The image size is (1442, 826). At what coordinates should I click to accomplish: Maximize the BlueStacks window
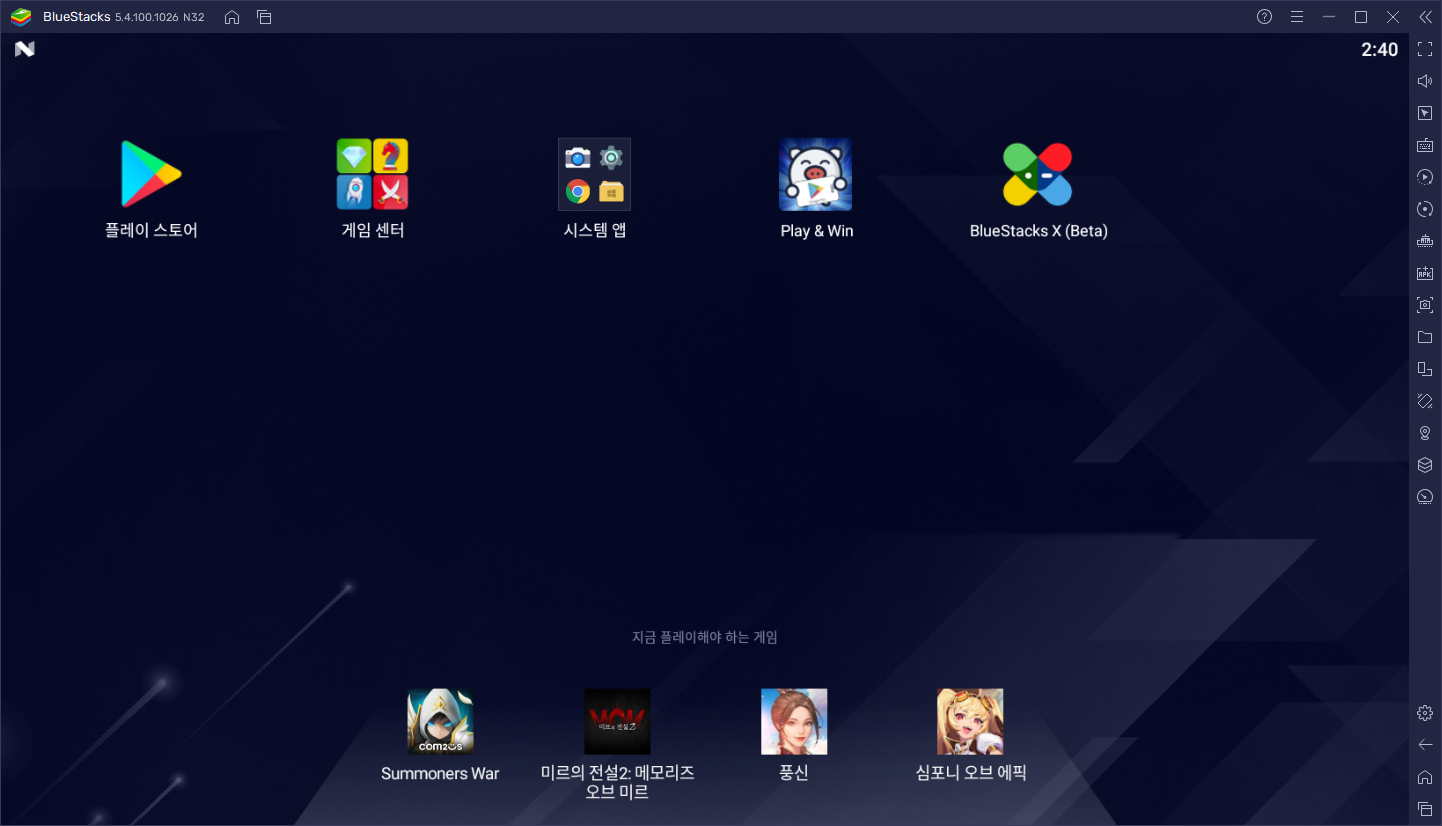[x=1361, y=17]
